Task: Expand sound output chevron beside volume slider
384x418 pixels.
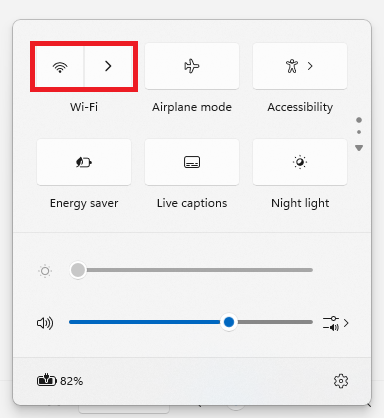Action: pos(346,323)
